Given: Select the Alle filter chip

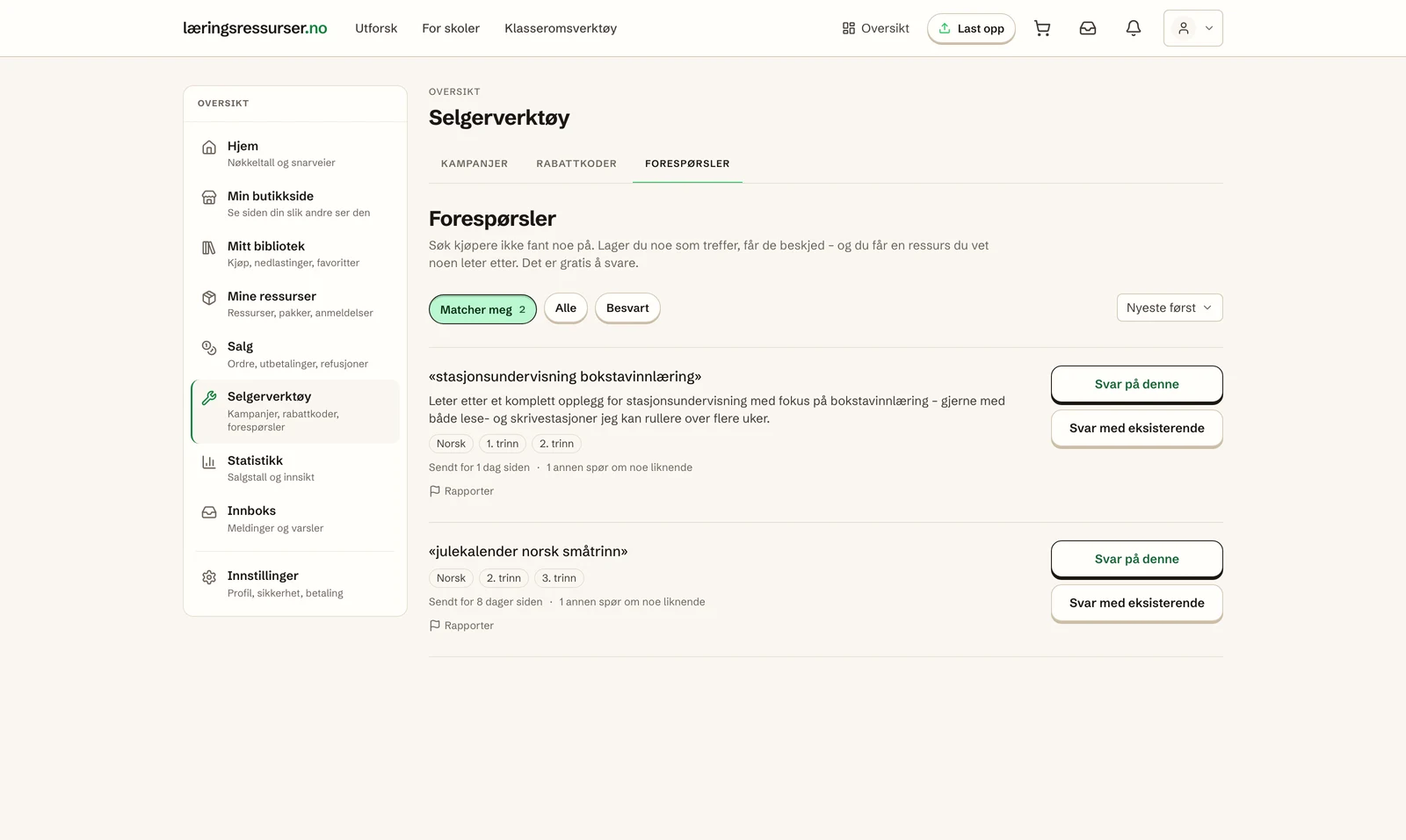Looking at the screenshot, I should 566,308.
